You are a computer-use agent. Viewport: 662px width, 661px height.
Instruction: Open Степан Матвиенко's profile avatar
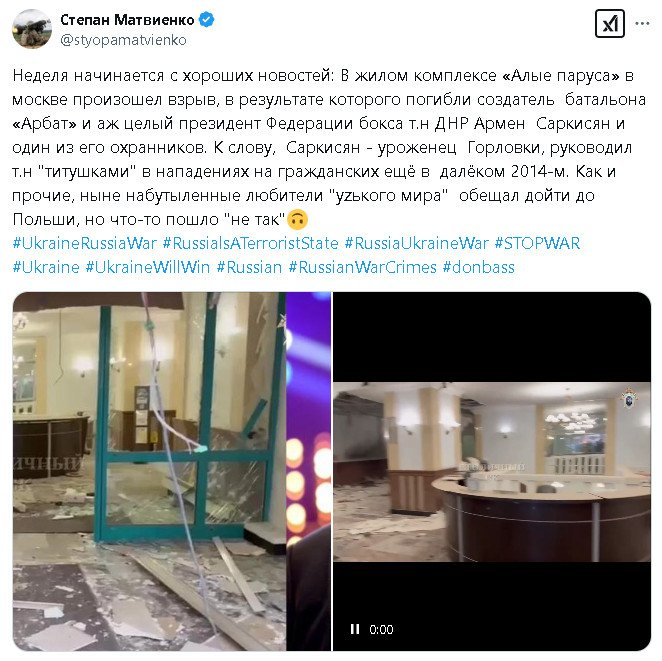pos(32,29)
